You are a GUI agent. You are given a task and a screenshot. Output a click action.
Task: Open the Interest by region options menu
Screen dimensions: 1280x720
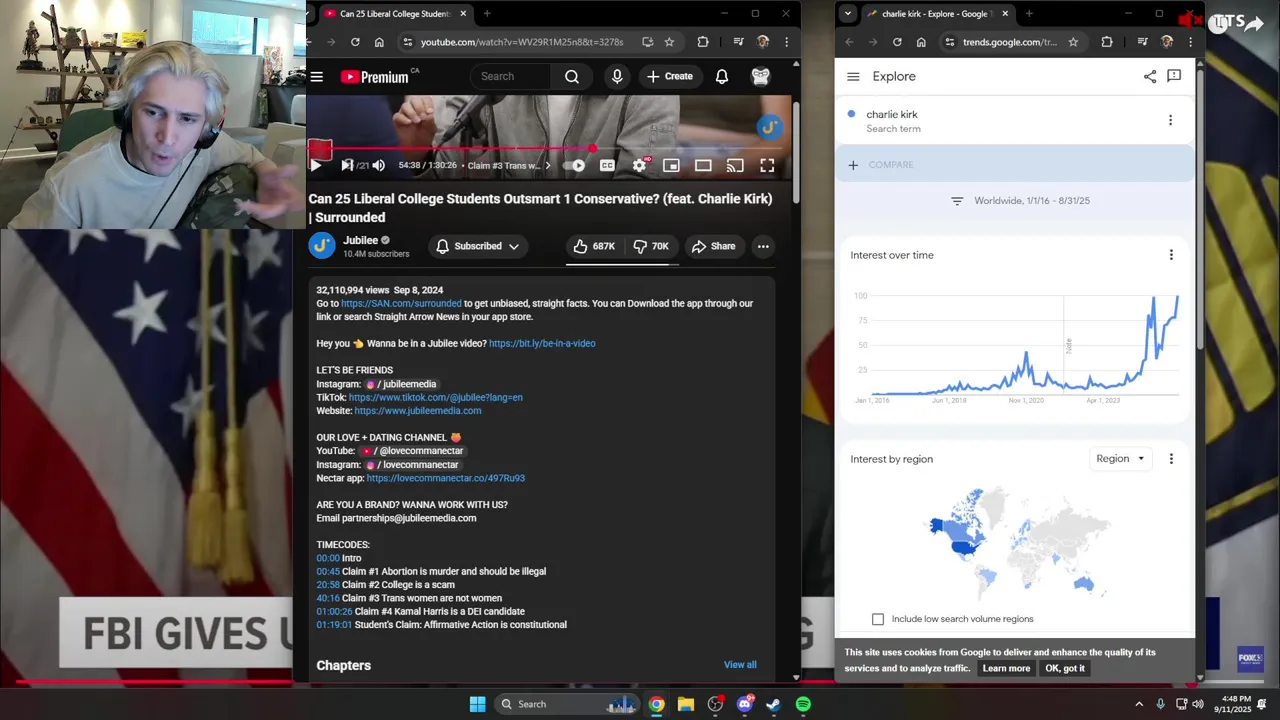[x=1171, y=459]
